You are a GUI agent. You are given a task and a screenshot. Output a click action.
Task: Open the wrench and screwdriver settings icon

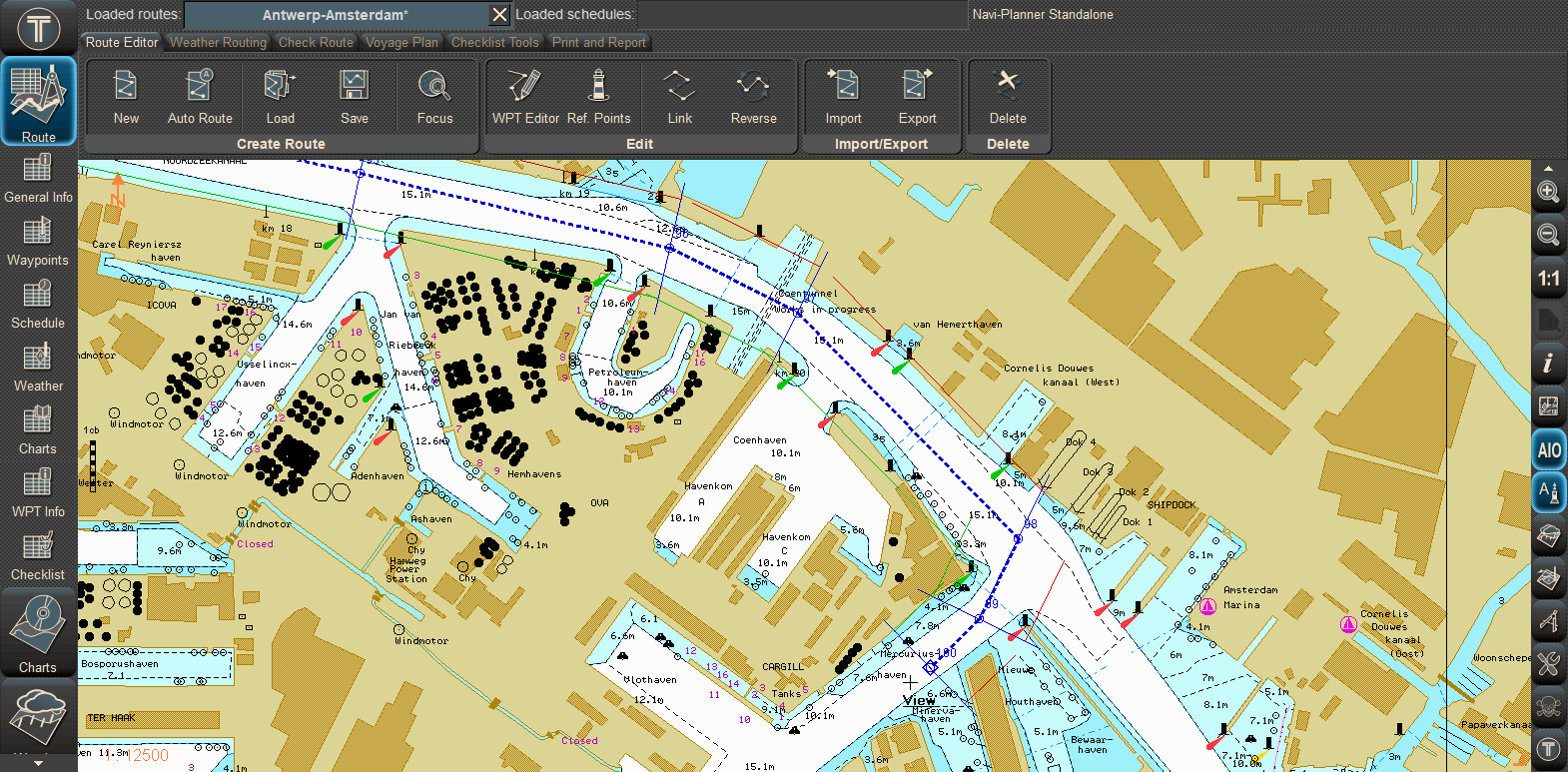1548,664
